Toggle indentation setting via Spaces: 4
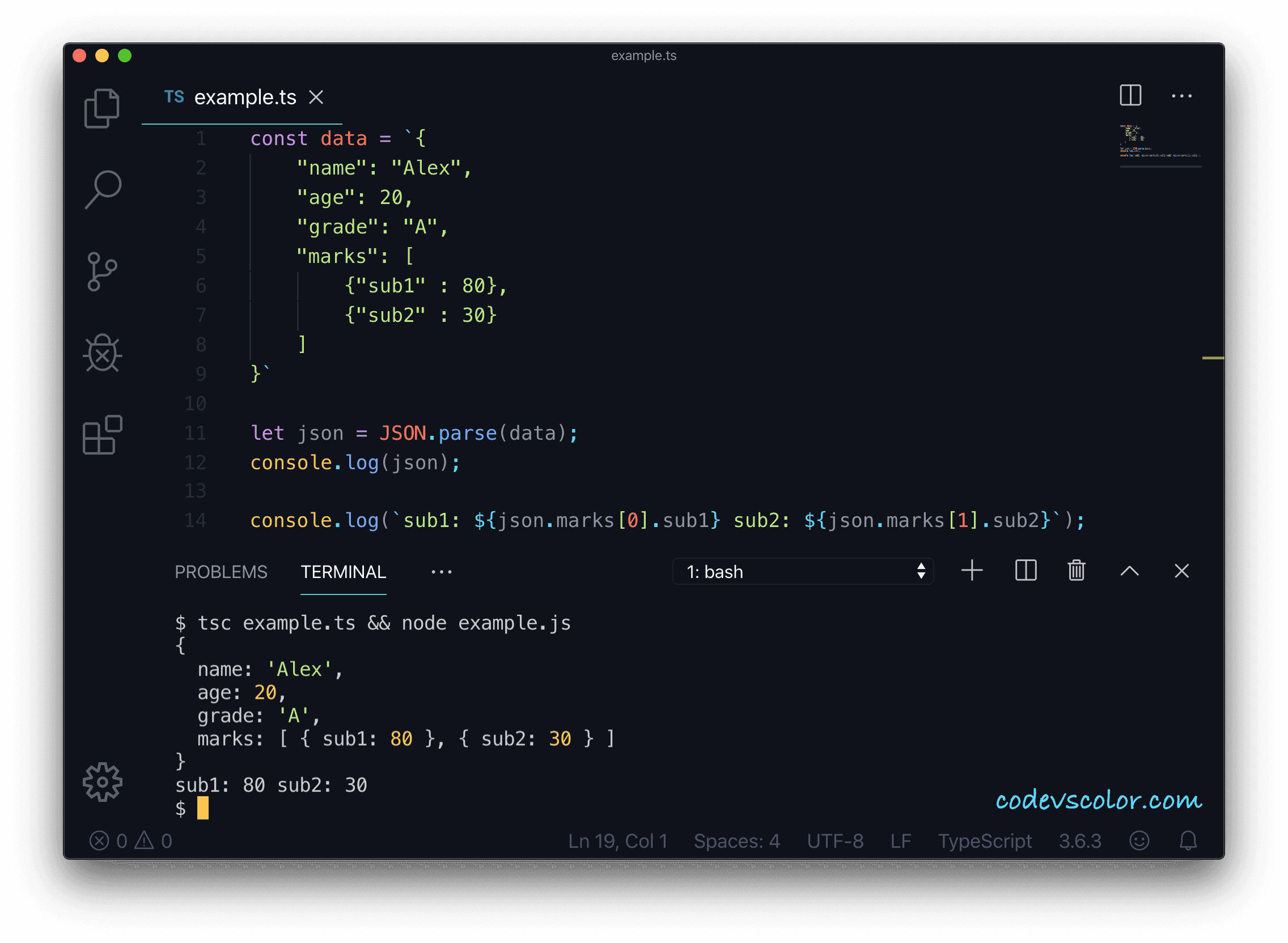 736,840
